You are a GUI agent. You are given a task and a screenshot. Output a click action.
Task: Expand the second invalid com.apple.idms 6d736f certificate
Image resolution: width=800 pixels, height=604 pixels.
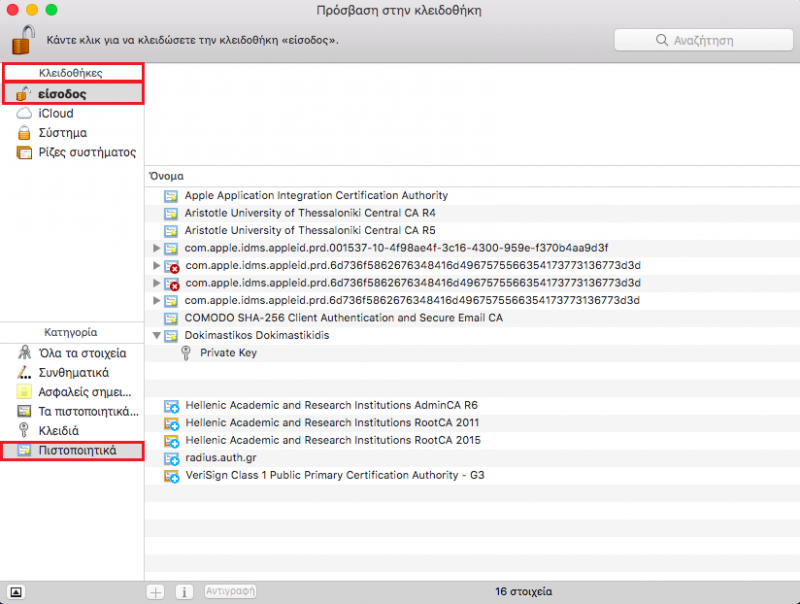(x=157, y=283)
